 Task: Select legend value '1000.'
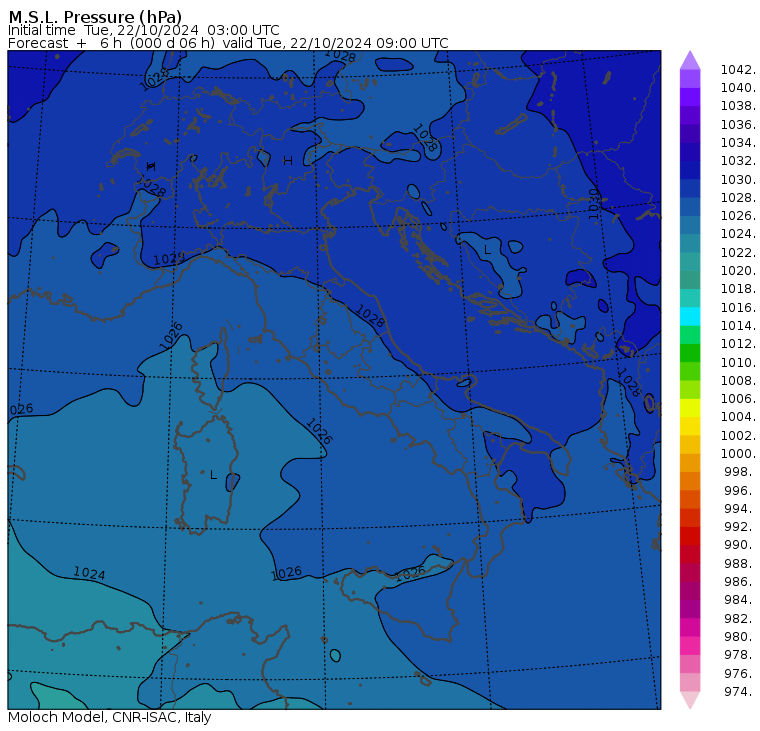[738, 454]
